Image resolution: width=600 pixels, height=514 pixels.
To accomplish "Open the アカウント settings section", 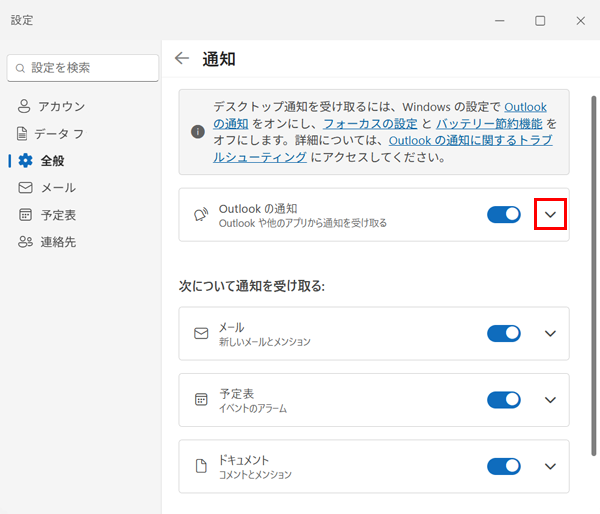I will (x=83, y=106).
